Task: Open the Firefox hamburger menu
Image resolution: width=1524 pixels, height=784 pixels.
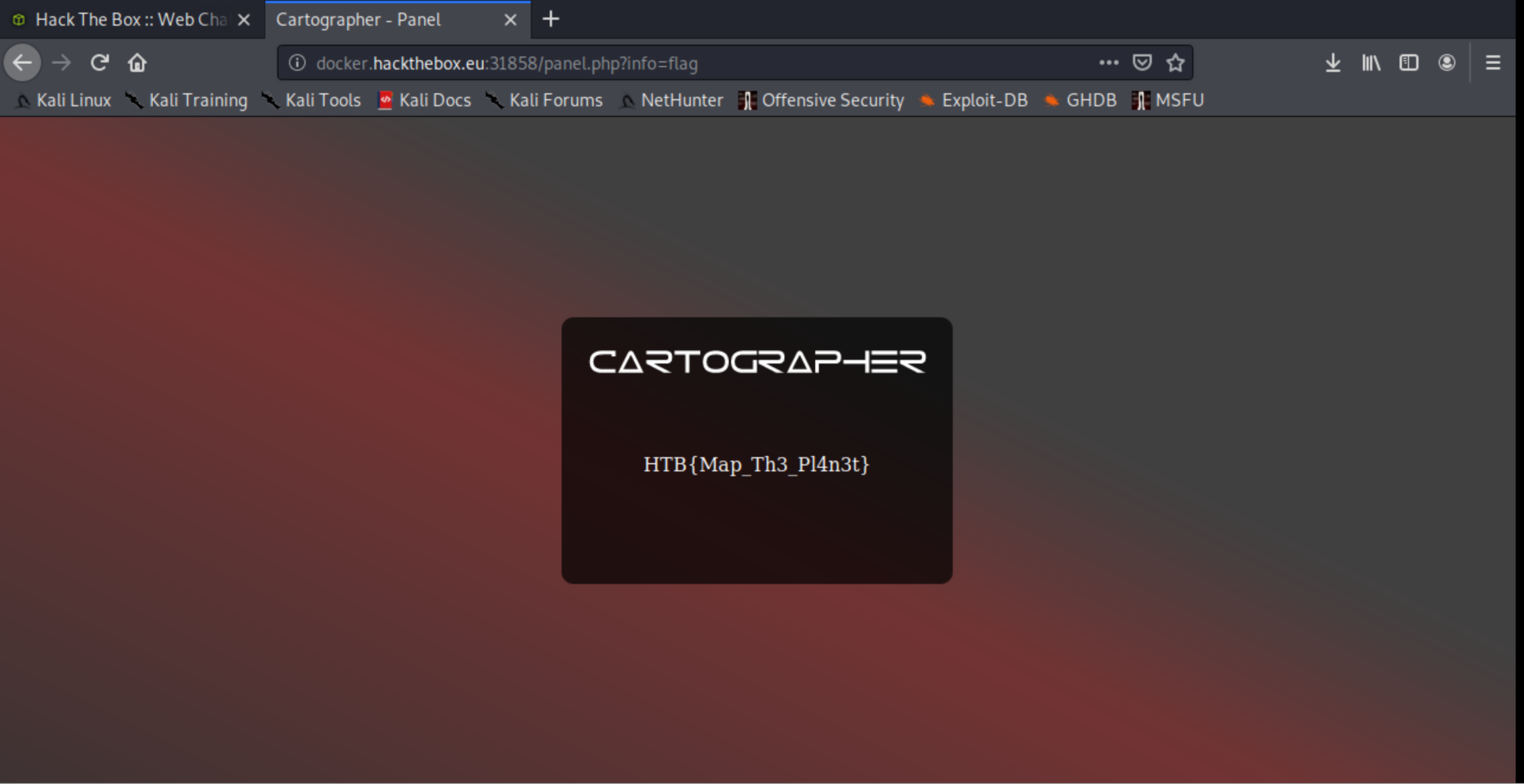Action: point(1492,63)
